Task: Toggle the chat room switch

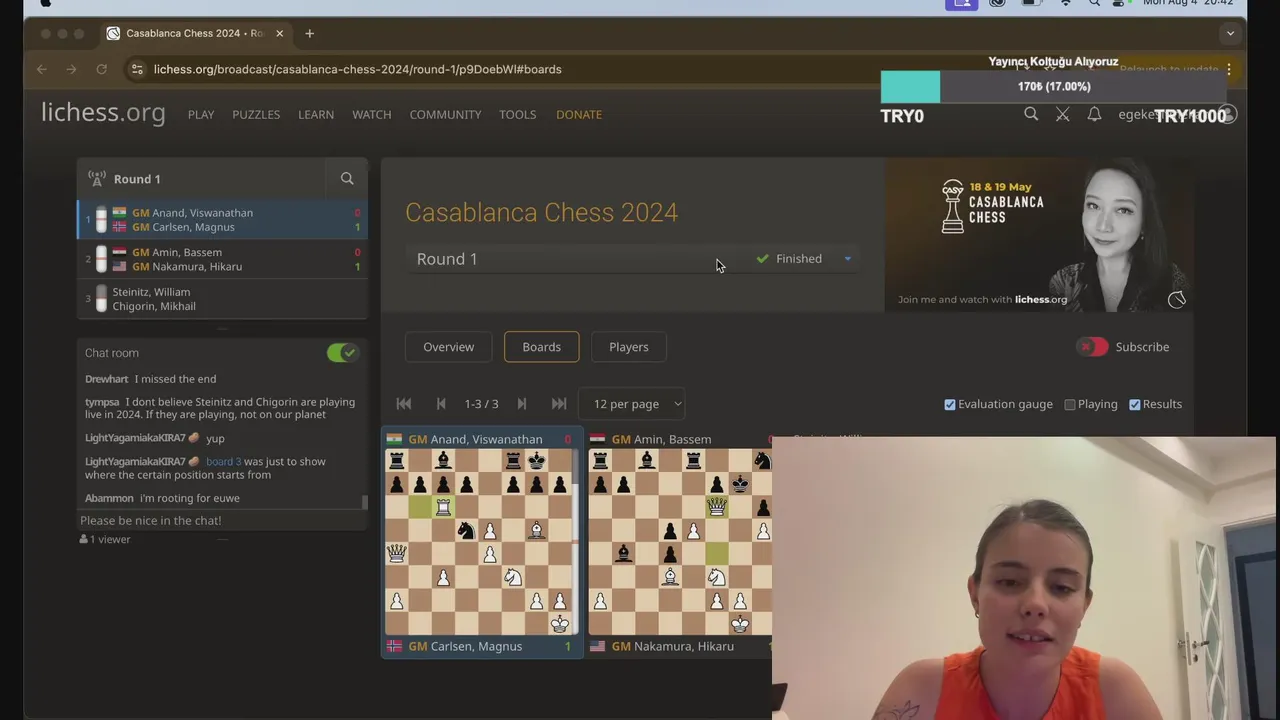Action: 342,352
